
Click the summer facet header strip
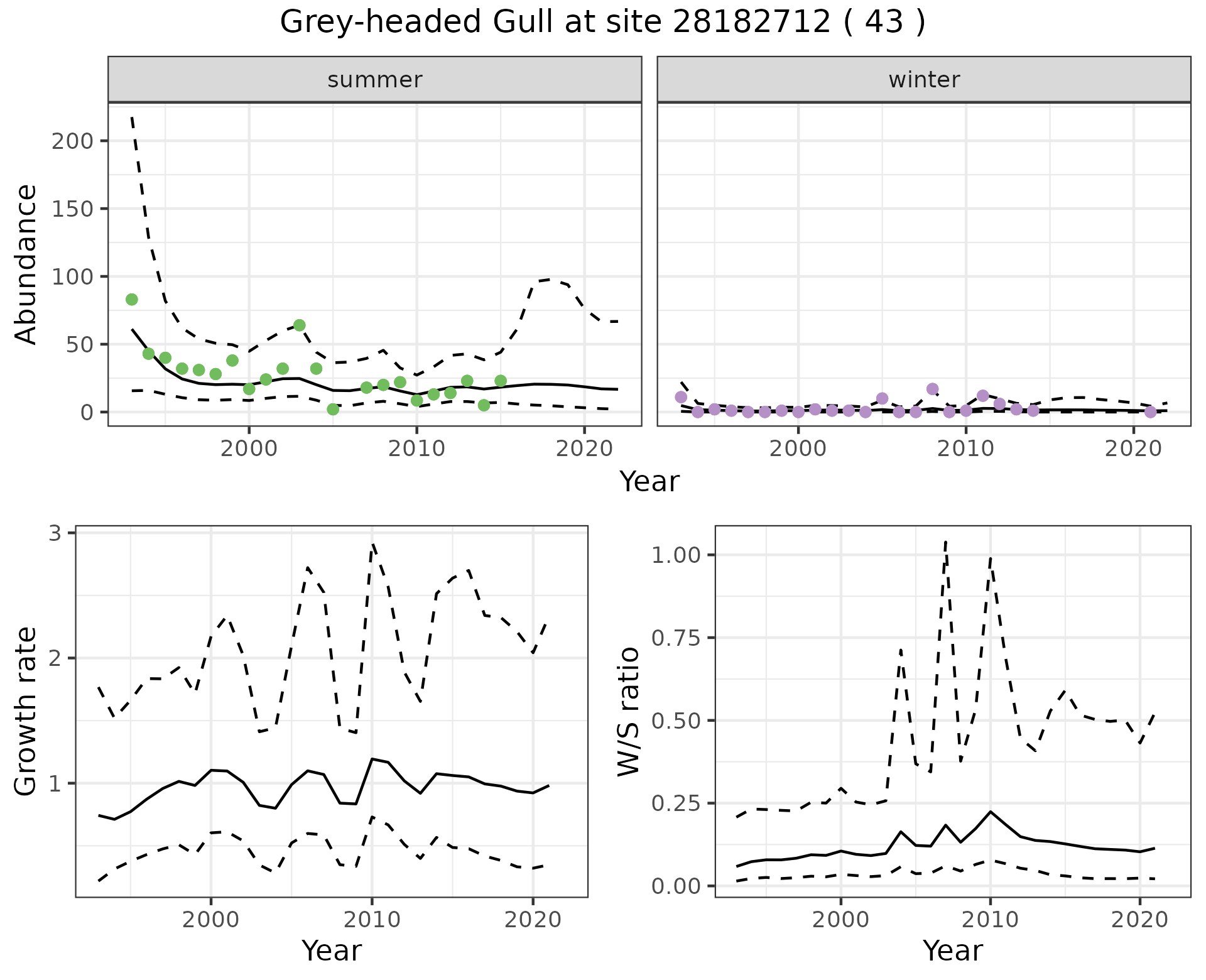click(375, 80)
